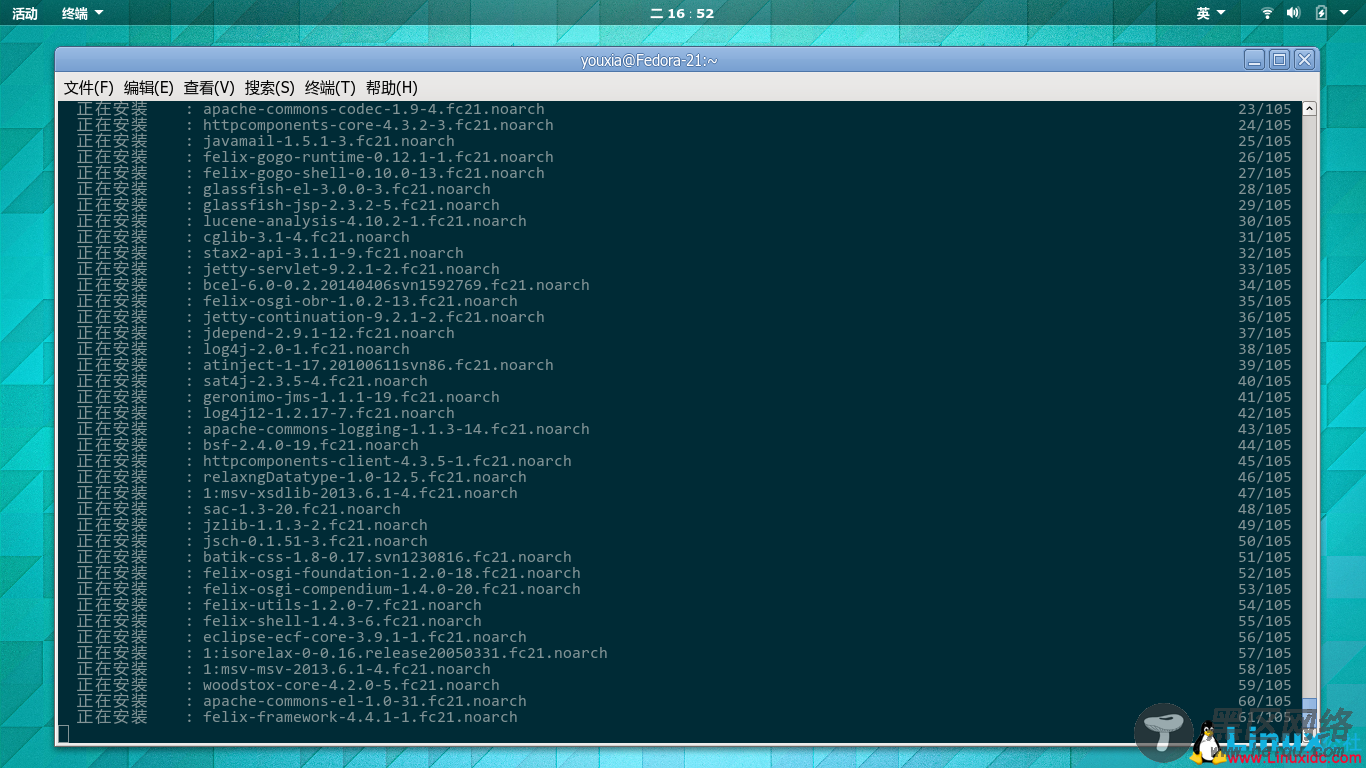Select text apache-commons-el-1.0-31.fc21.noarch
Image resolution: width=1366 pixels, height=768 pixels.
click(365, 701)
